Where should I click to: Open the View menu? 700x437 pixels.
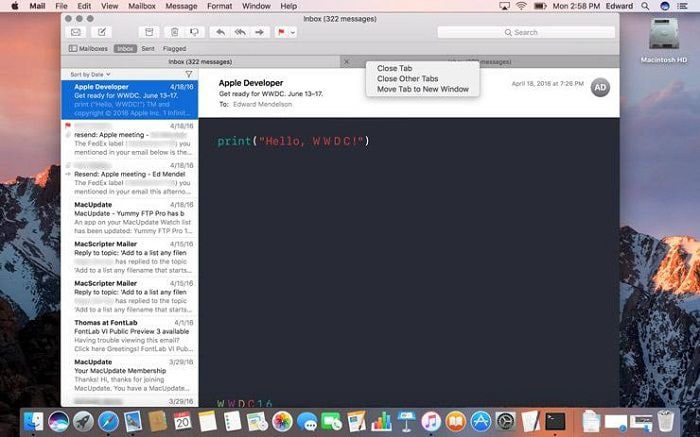[109, 6]
